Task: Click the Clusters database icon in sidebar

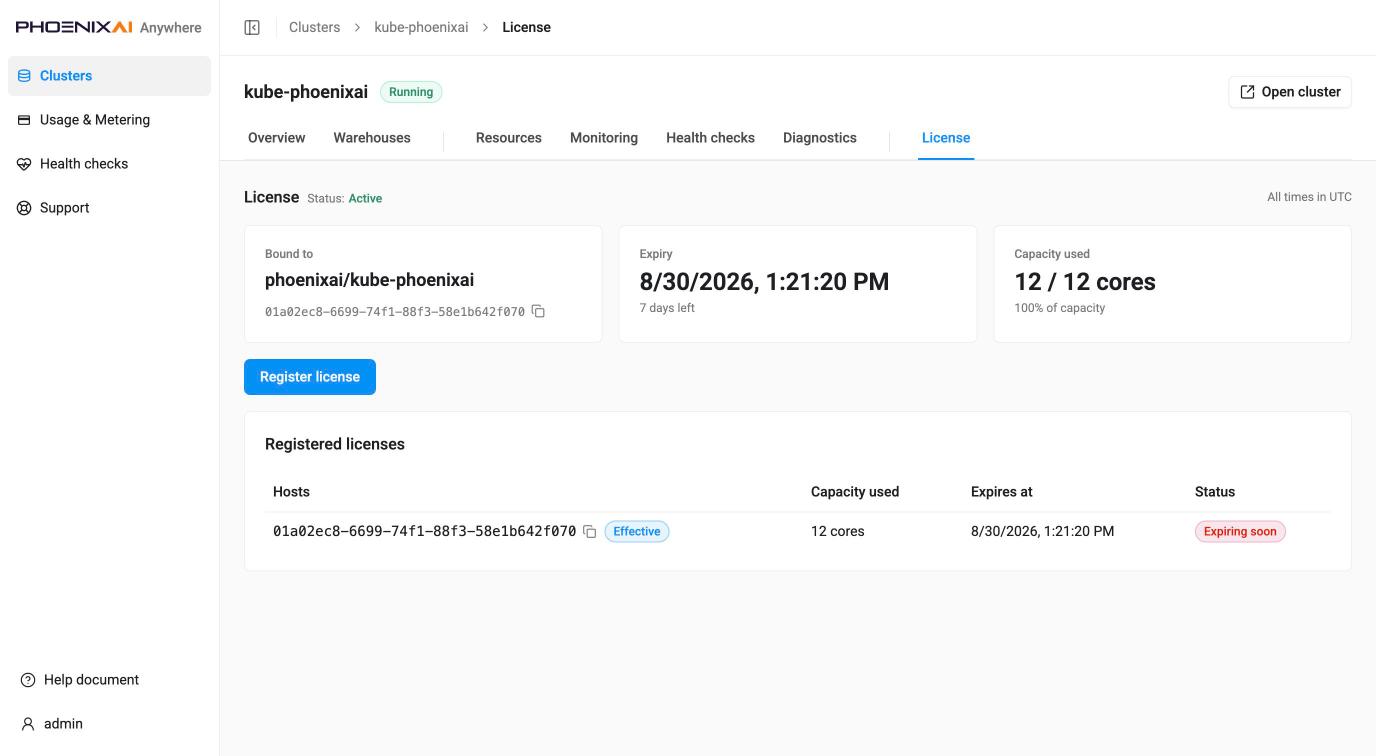Action: (x=24, y=76)
